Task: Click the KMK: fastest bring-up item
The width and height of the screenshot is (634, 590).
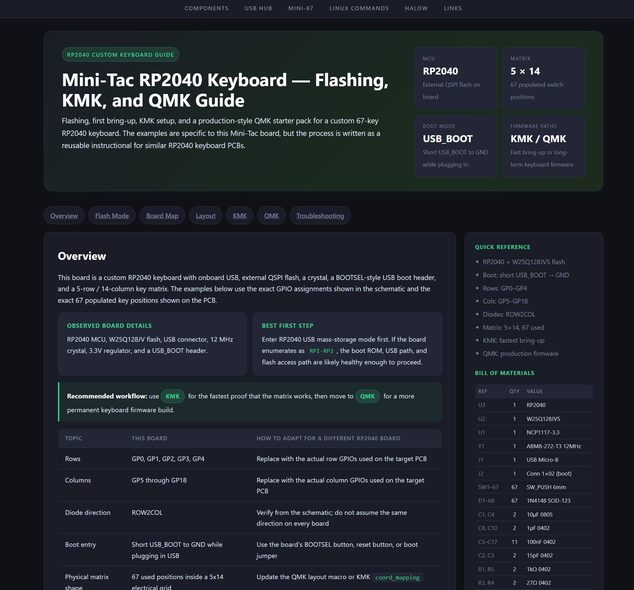Action: [x=513, y=340]
